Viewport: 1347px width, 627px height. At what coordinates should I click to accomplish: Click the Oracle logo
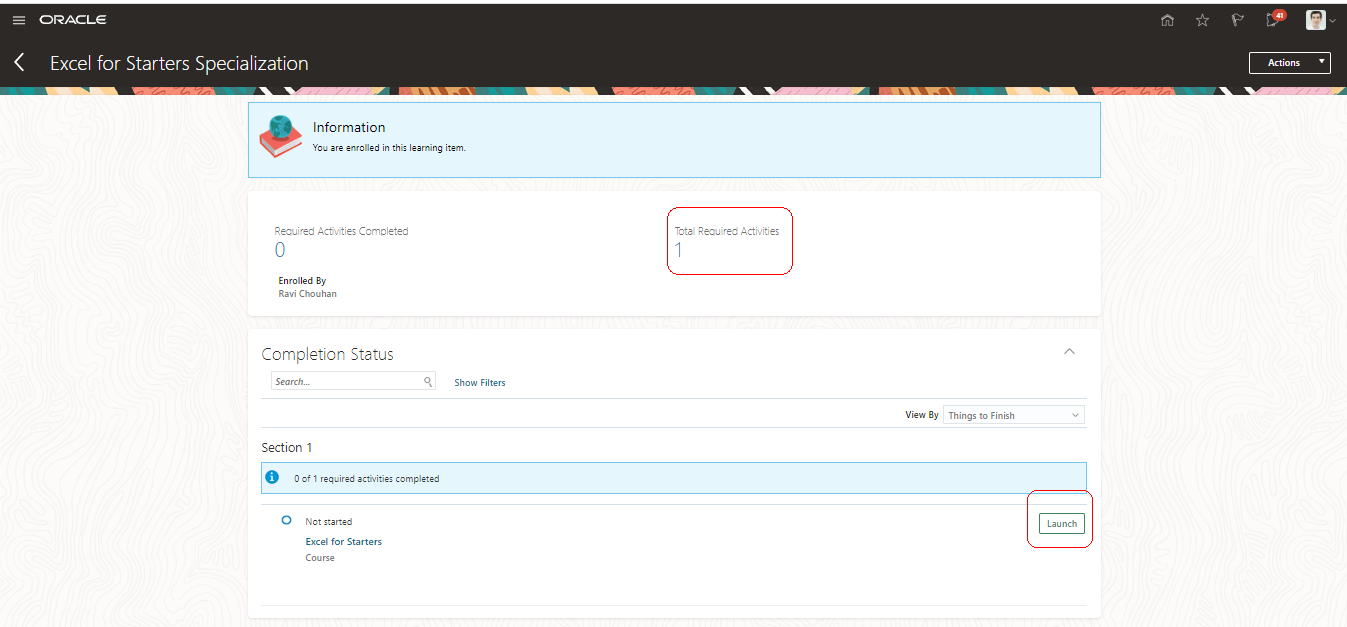[73, 20]
